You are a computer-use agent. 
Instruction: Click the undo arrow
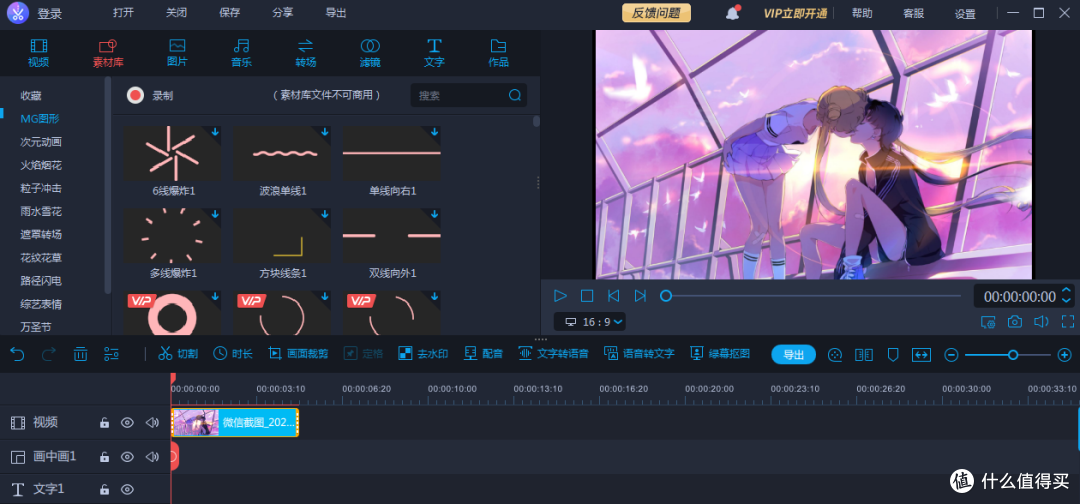coord(17,354)
